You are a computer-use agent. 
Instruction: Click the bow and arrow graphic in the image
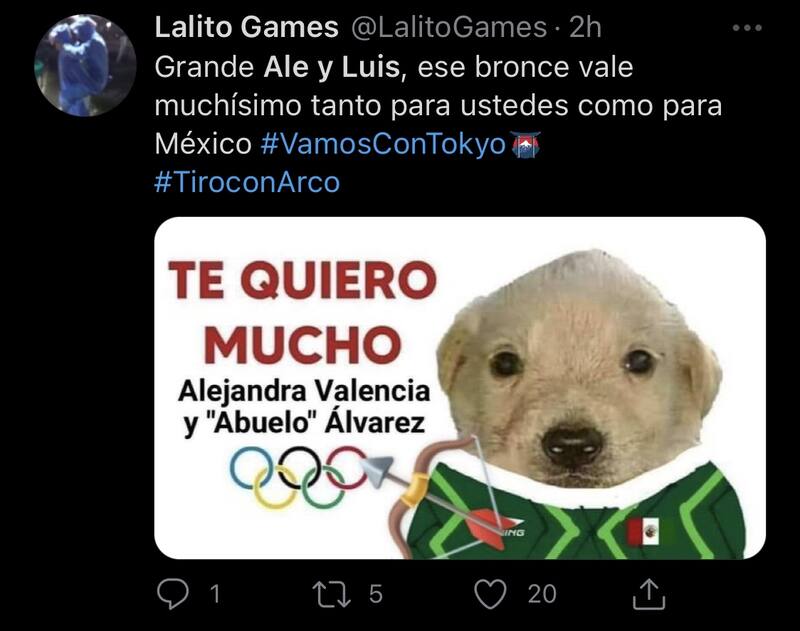443,497
